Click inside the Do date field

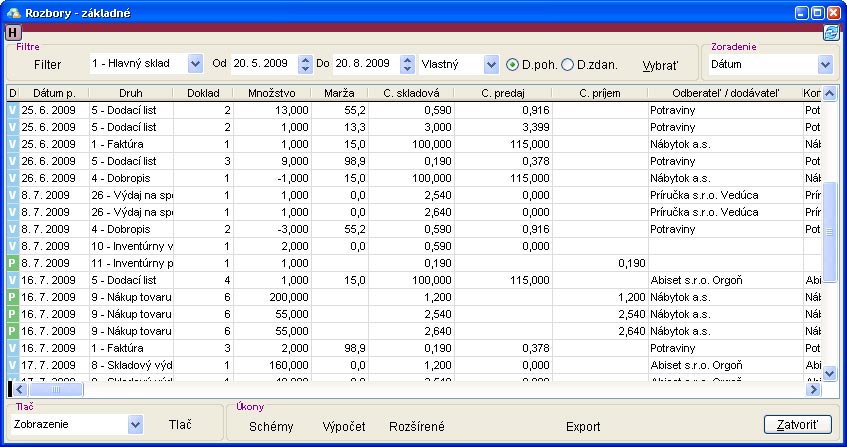click(x=363, y=64)
